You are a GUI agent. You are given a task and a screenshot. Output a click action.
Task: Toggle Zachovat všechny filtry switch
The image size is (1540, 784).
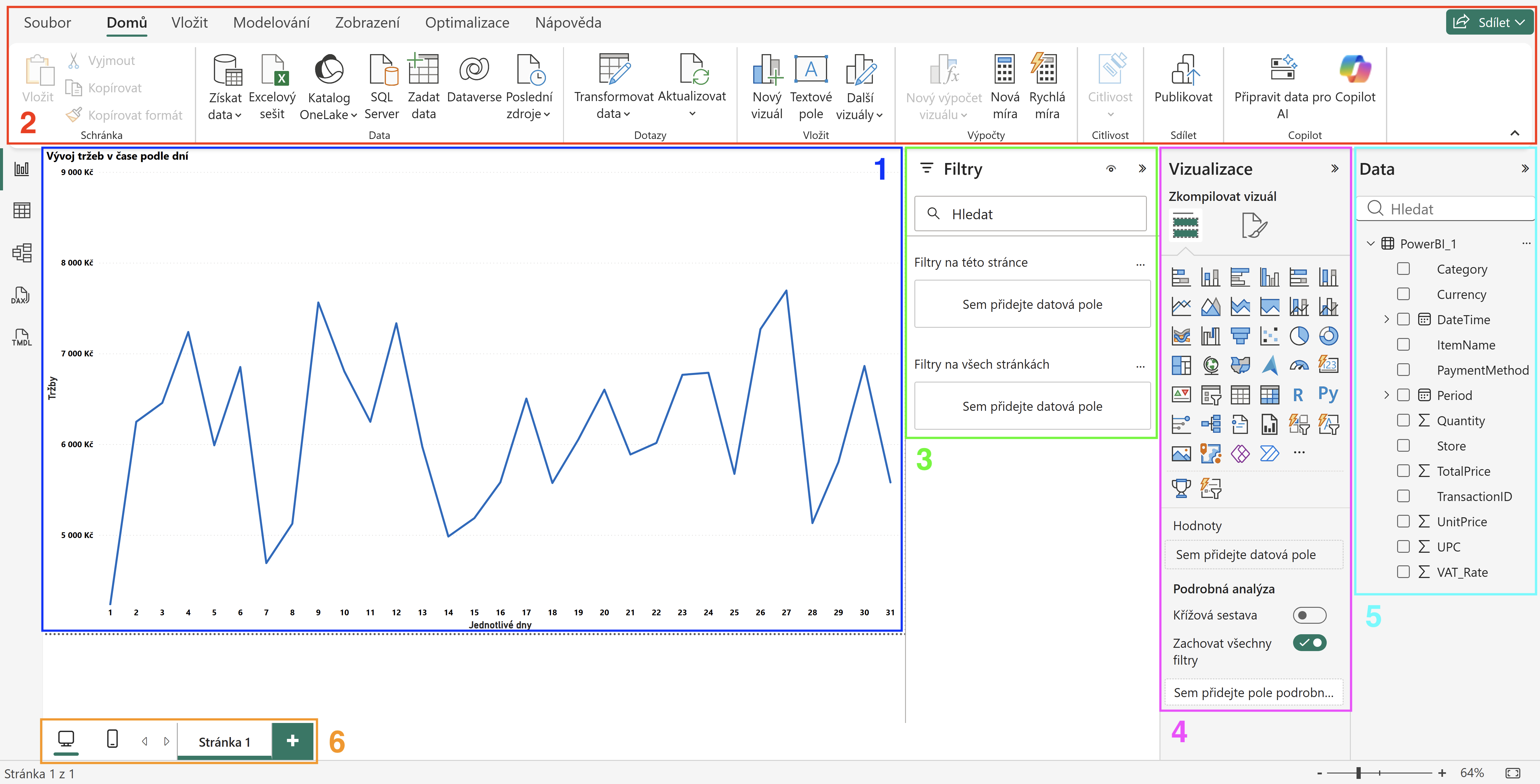pos(1309,642)
